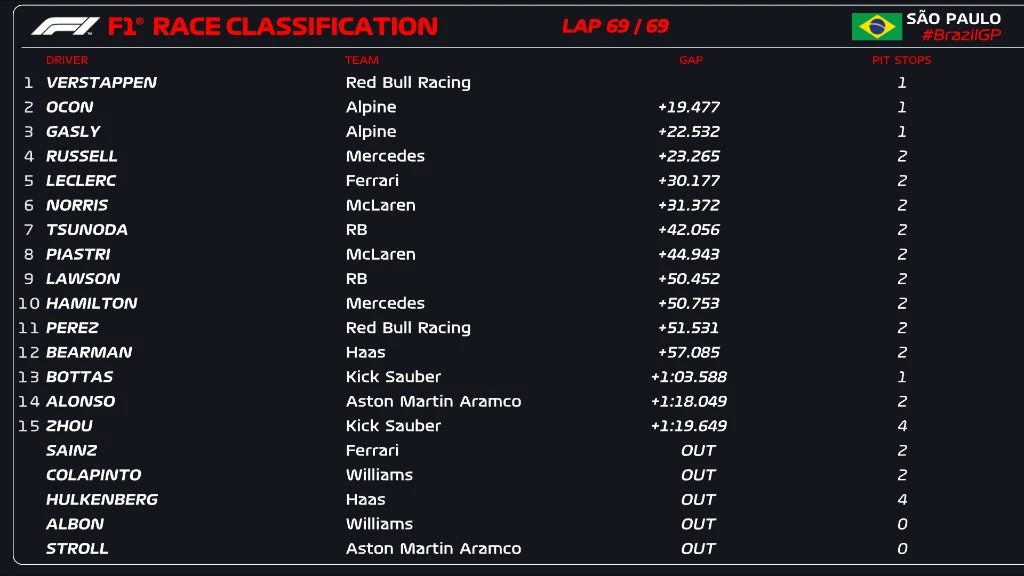Viewport: 1024px width, 576px height.
Task: Click the SÃO PAULO location label
Action: coord(953,18)
